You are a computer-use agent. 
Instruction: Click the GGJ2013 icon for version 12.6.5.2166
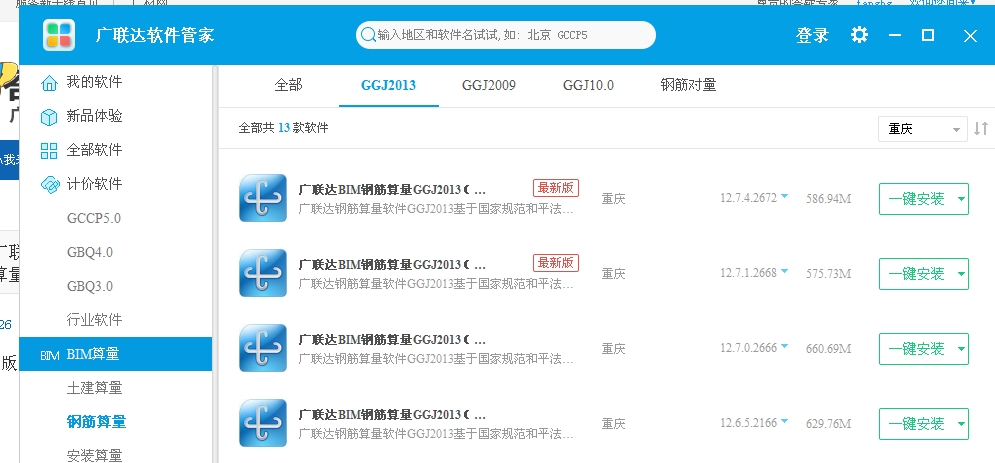pos(263,422)
